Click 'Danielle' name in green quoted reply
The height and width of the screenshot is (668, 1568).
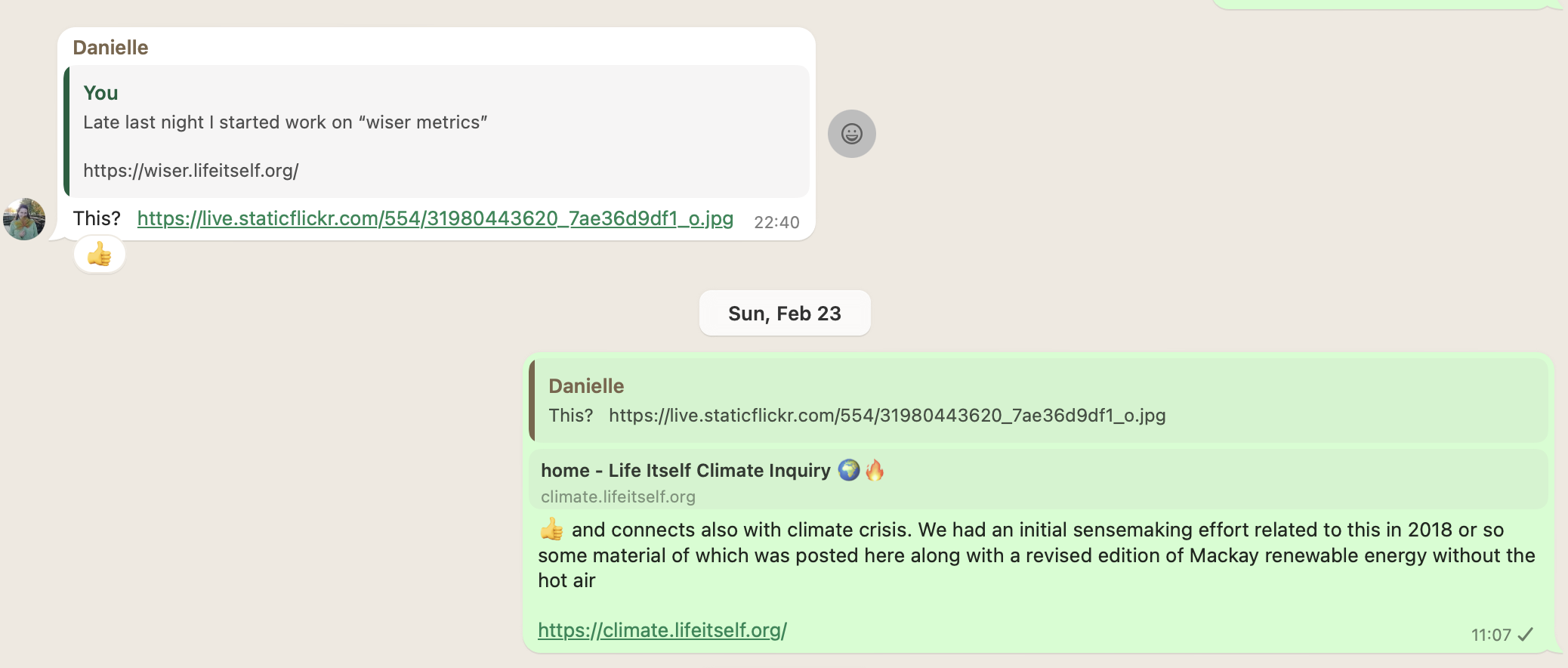point(586,386)
